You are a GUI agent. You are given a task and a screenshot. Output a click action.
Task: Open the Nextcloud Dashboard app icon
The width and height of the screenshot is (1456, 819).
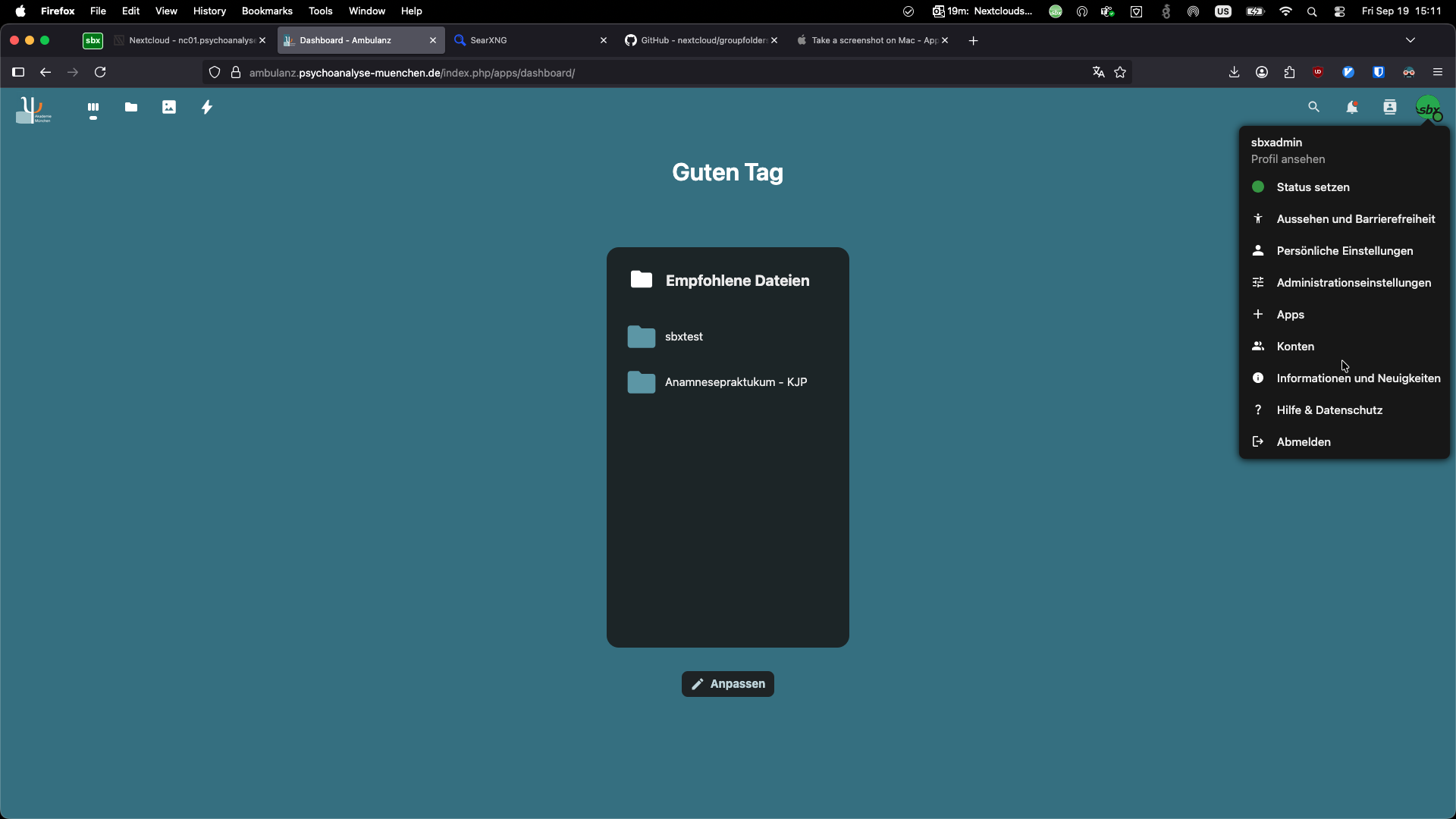[93, 108]
